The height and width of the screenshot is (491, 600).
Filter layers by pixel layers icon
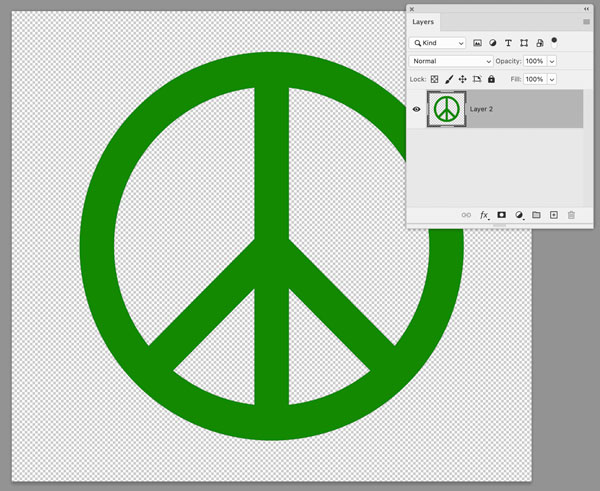(x=477, y=43)
